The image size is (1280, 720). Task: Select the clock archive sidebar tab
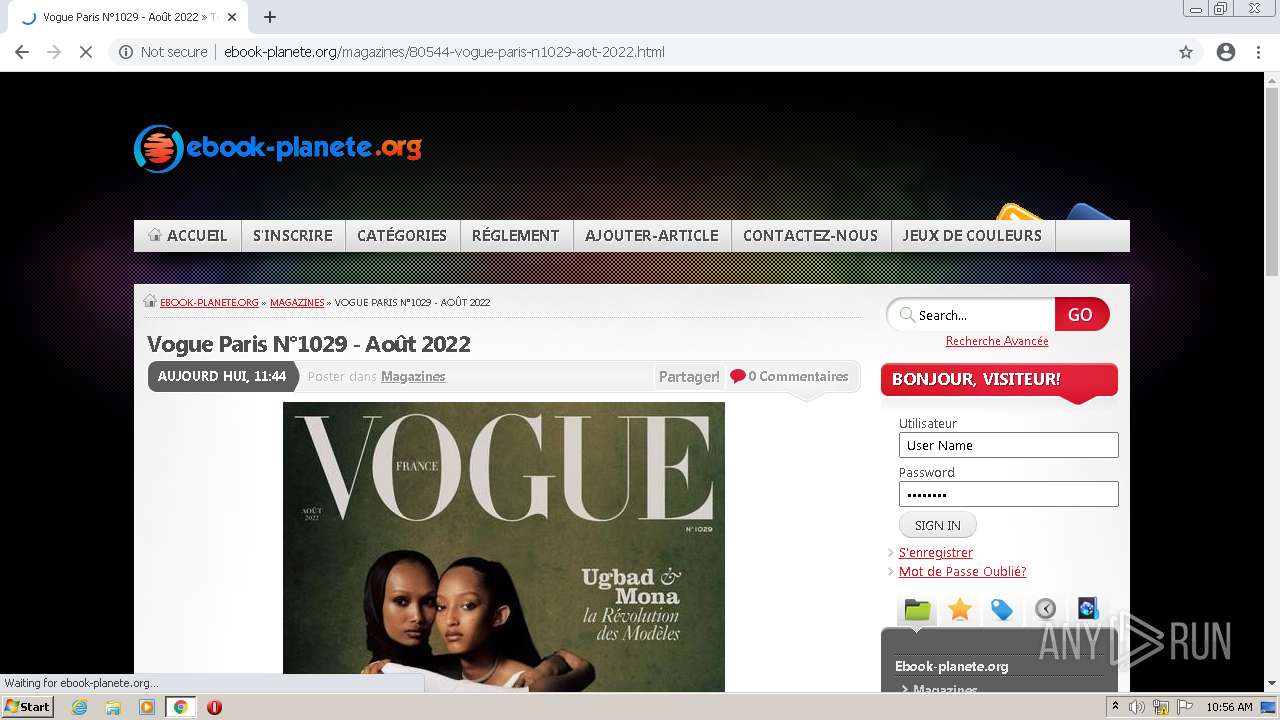[x=1045, y=609]
